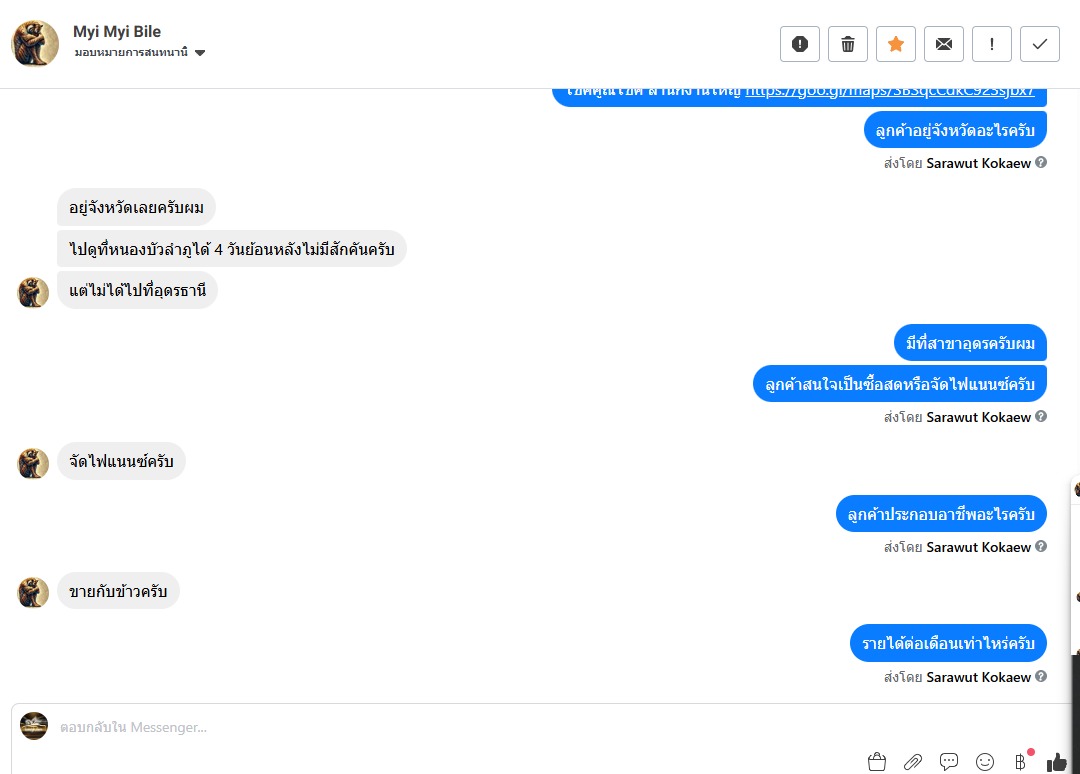The height and width of the screenshot is (774, 1080).
Task: Open saved replies speech bubble icon
Action: [948, 762]
